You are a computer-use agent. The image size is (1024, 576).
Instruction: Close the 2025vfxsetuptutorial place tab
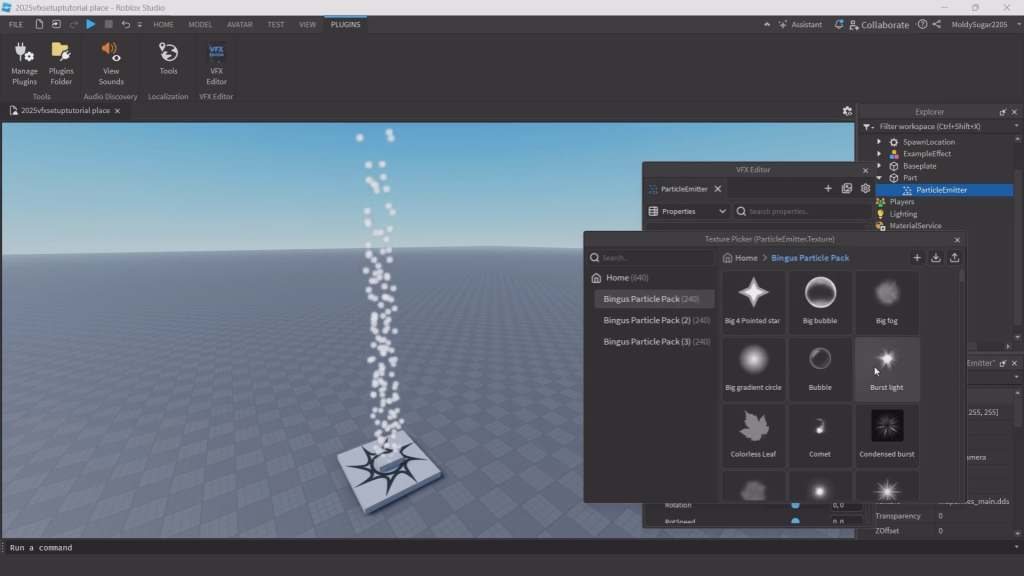[118, 111]
